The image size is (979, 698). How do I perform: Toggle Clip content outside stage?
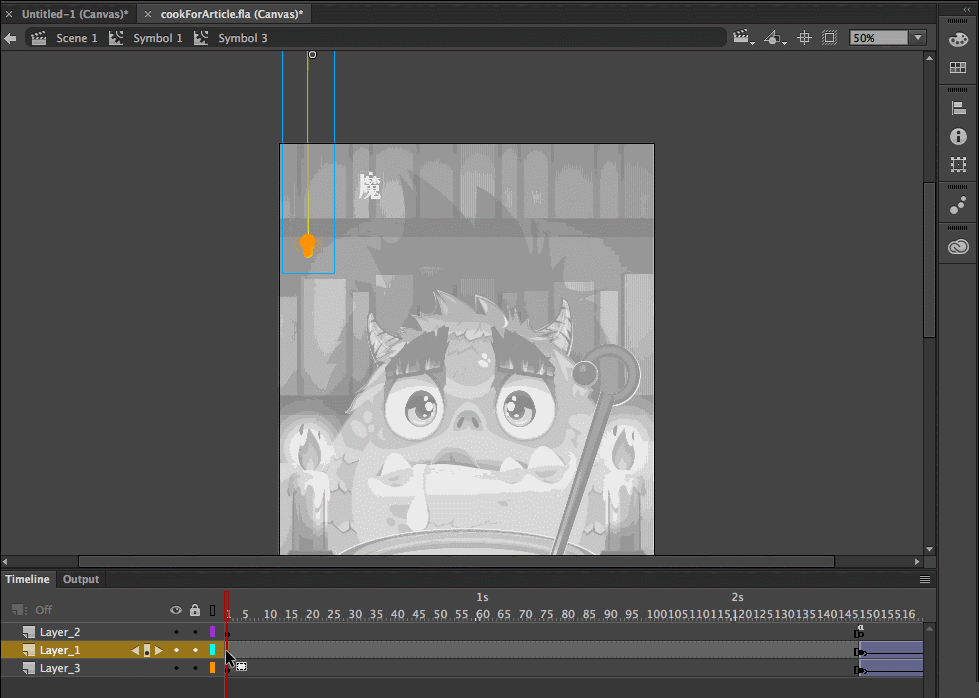click(x=830, y=38)
